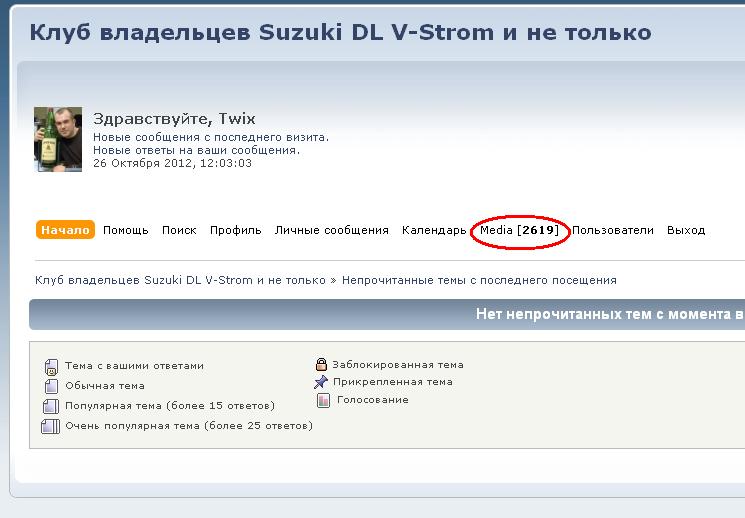Image resolution: width=745 pixels, height=518 pixels.
Task: Open the Профиль menu item
Action: 235,230
